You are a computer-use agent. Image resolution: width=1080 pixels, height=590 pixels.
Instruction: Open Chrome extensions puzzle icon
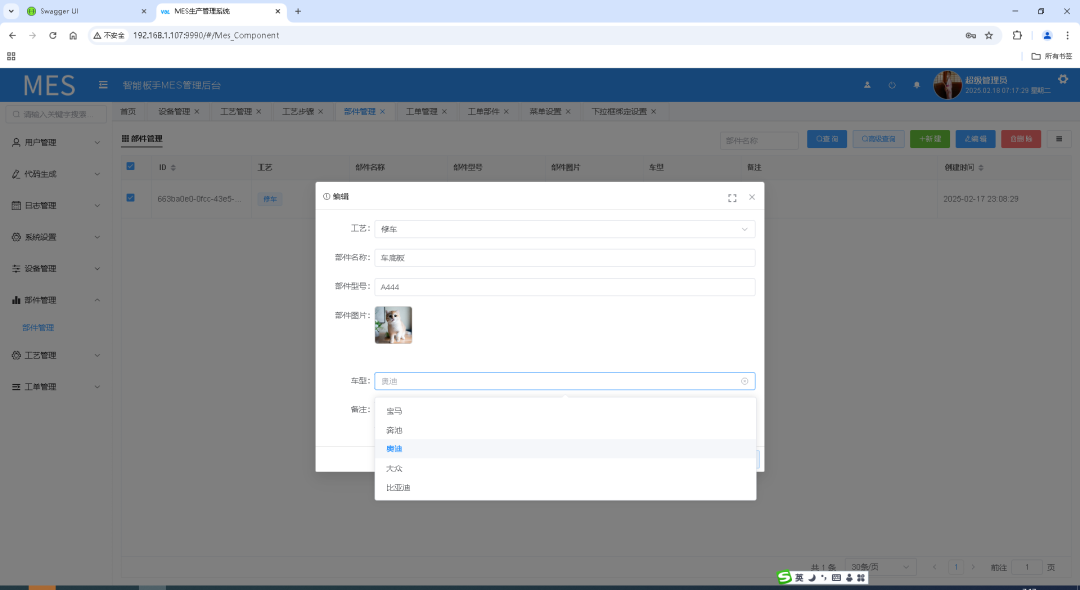[x=1017, y=35]
